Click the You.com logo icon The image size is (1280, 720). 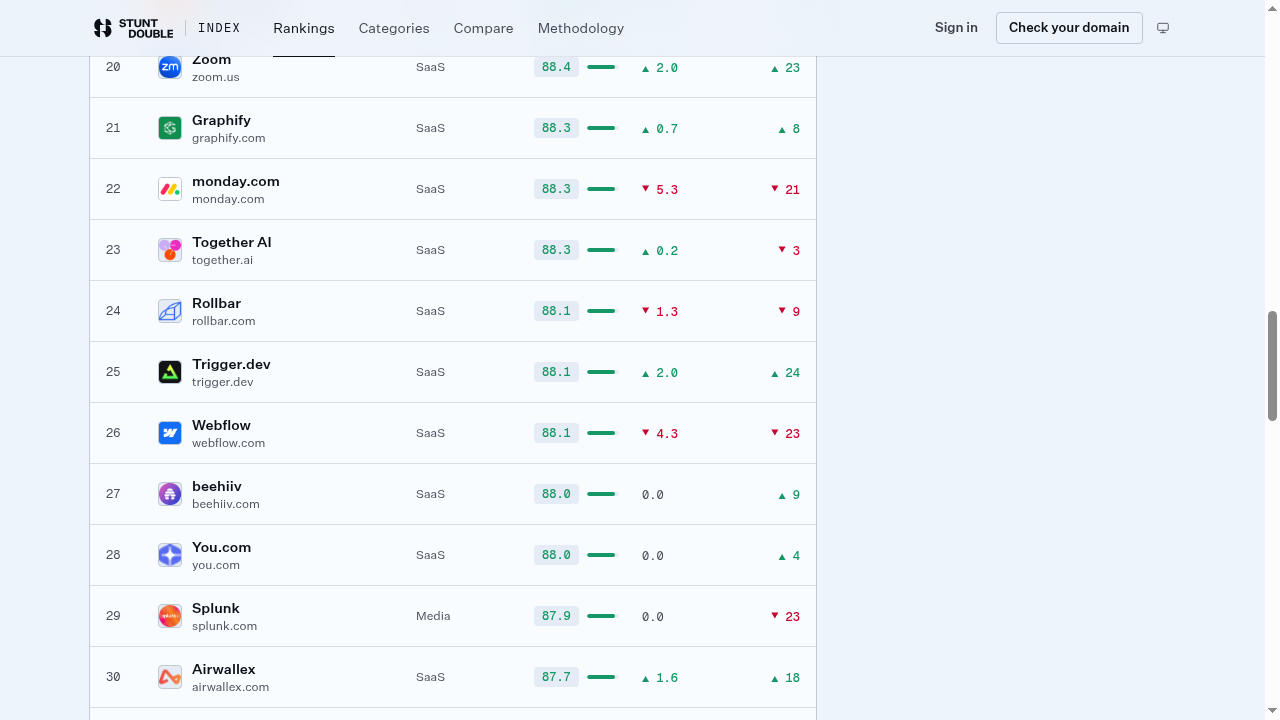tap(170, 555)
